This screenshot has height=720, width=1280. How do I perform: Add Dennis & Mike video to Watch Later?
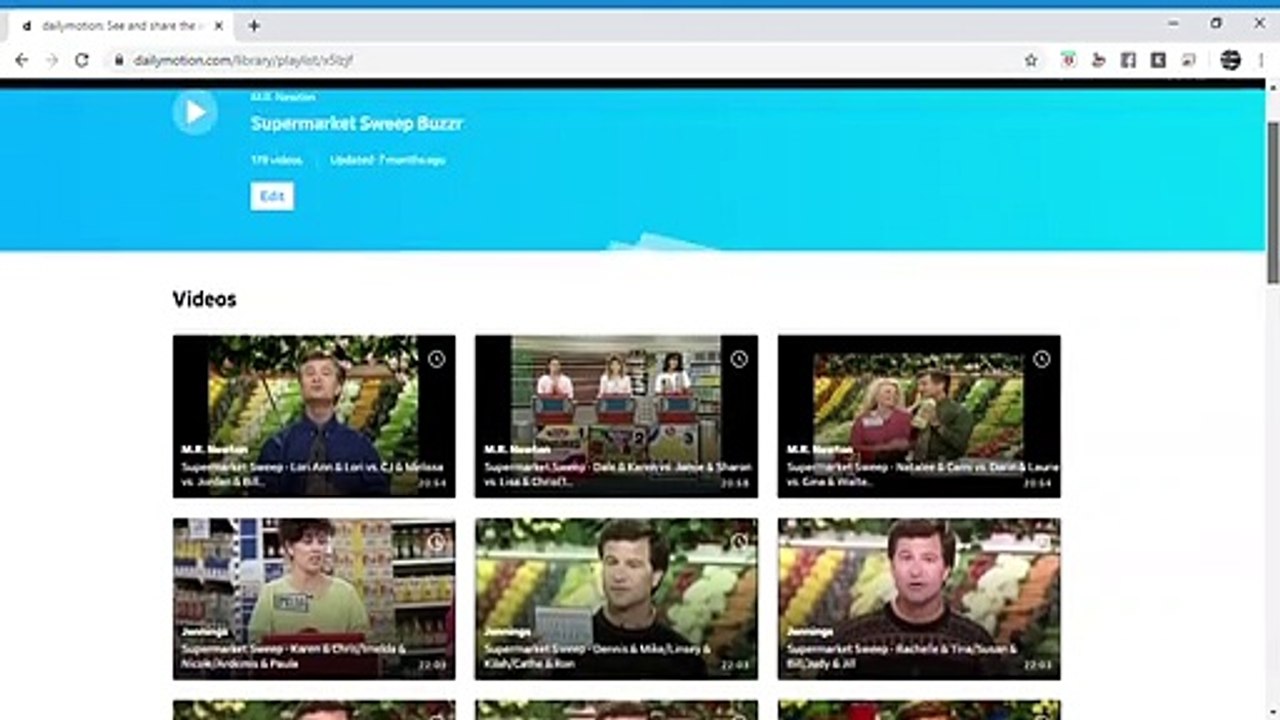(x=739, y=542)
